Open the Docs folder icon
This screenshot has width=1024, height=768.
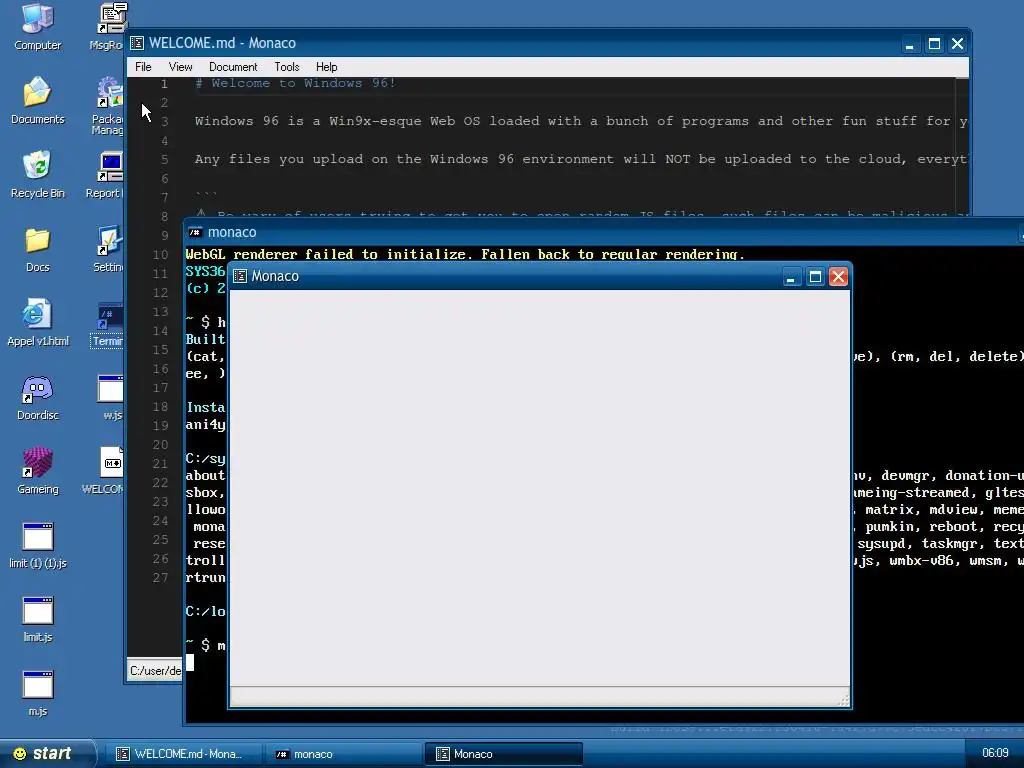pos(37,249)
